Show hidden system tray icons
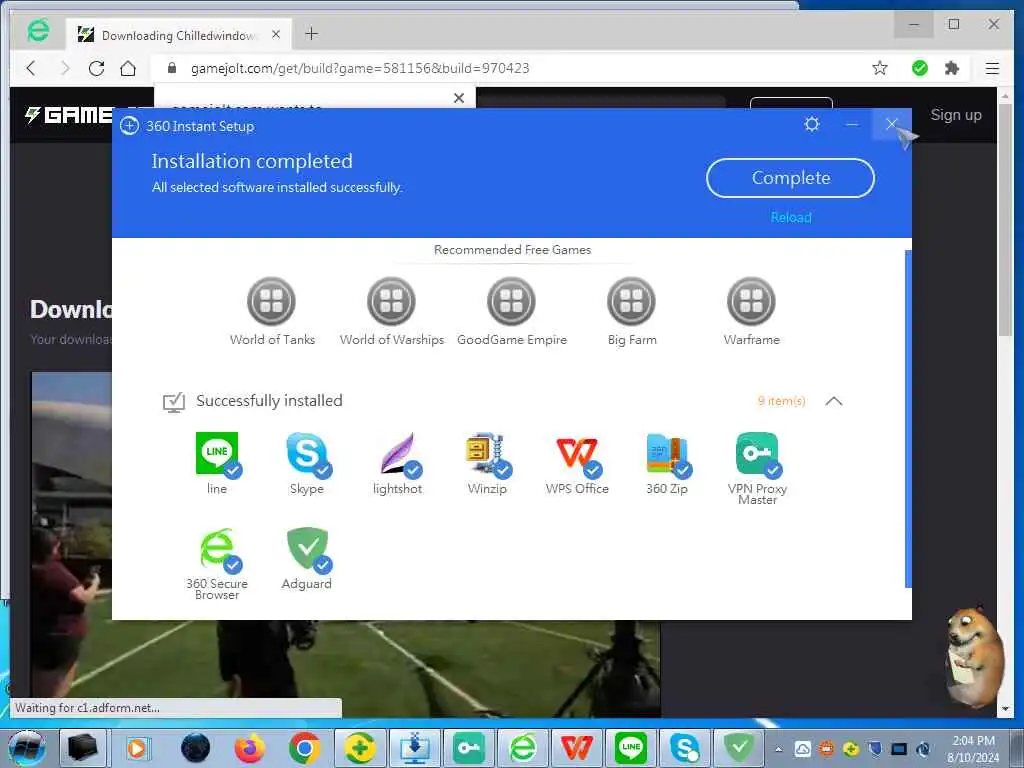Image resolution: width=1024 pixels, height=768 pixels. click(x=778, y=749)
